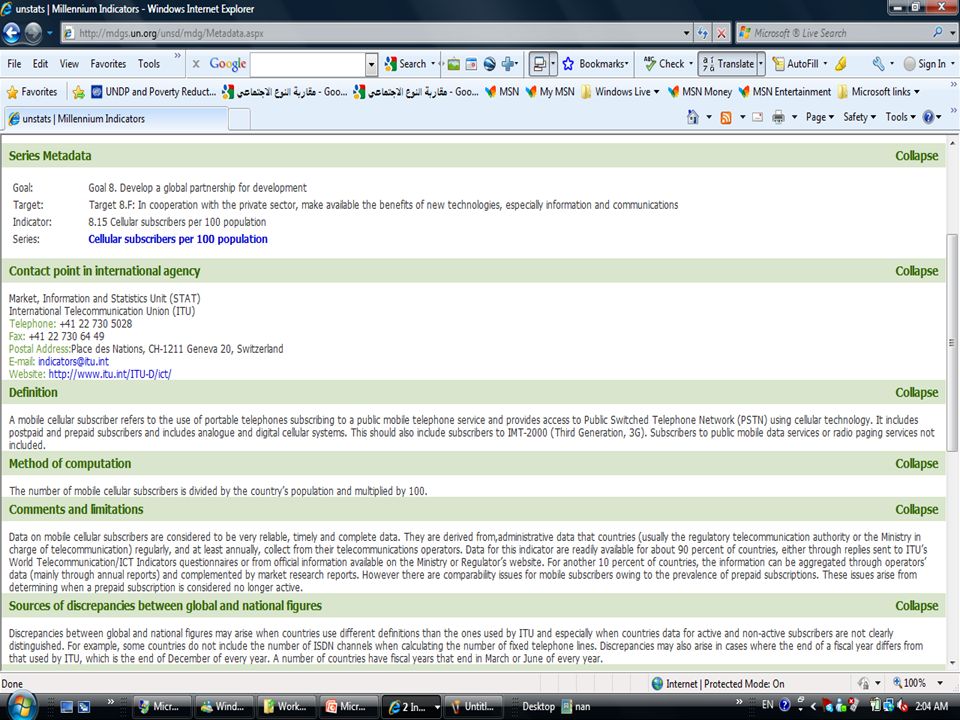Switch to the Work... taskbar window

pyautogui.click(x=285, y=707)
